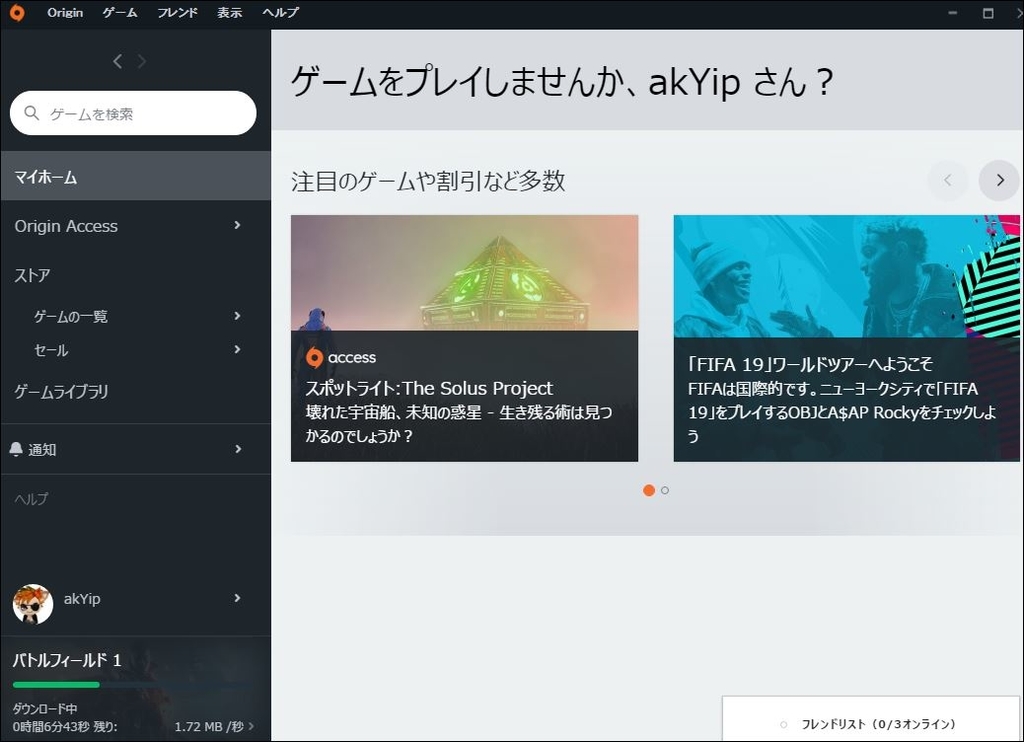This screenshot has width=1024, height=742.
Task: Click 0時間6分43秒 残り time remaining text
Action: click(65, 726)
